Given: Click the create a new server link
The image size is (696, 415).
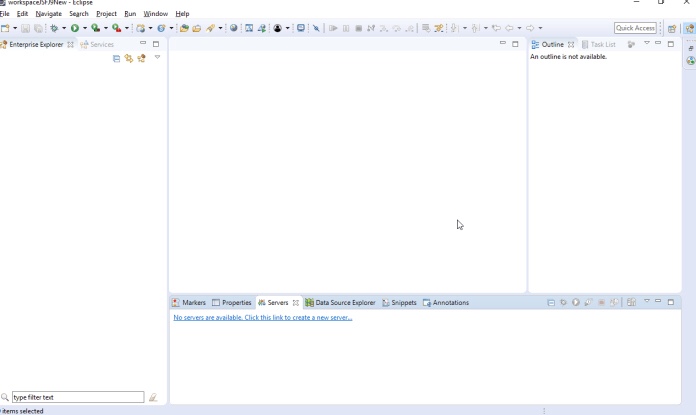Looking at the screenshot, I should 262,318.
